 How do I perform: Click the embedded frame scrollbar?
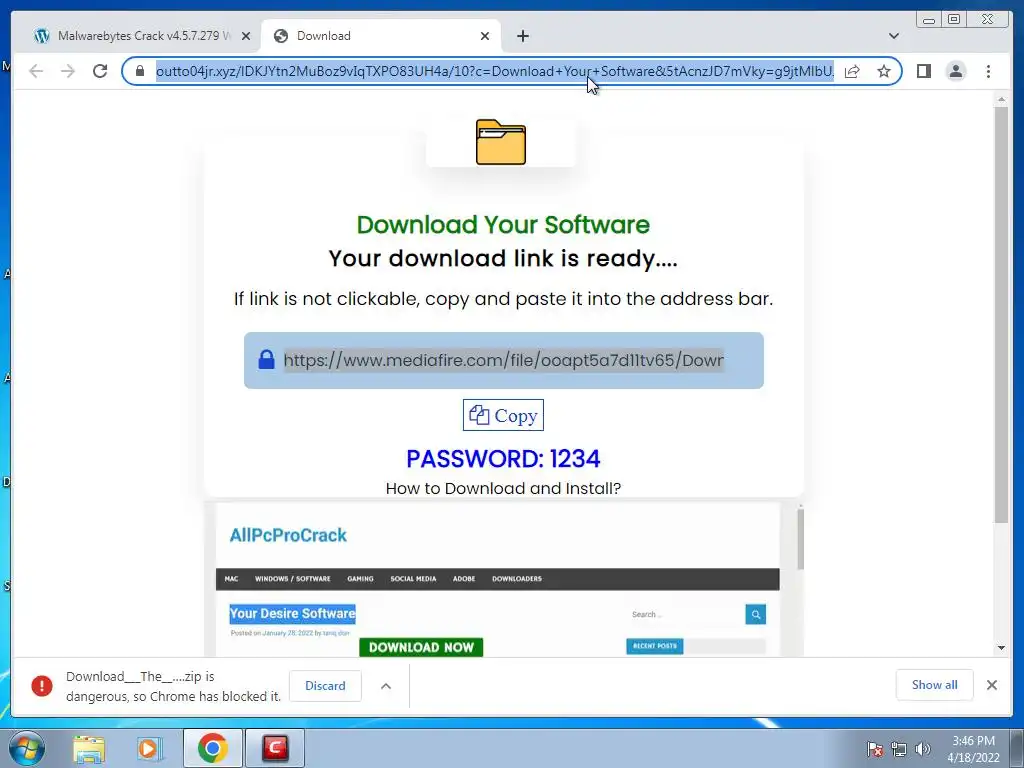click(x=800, y=537)
